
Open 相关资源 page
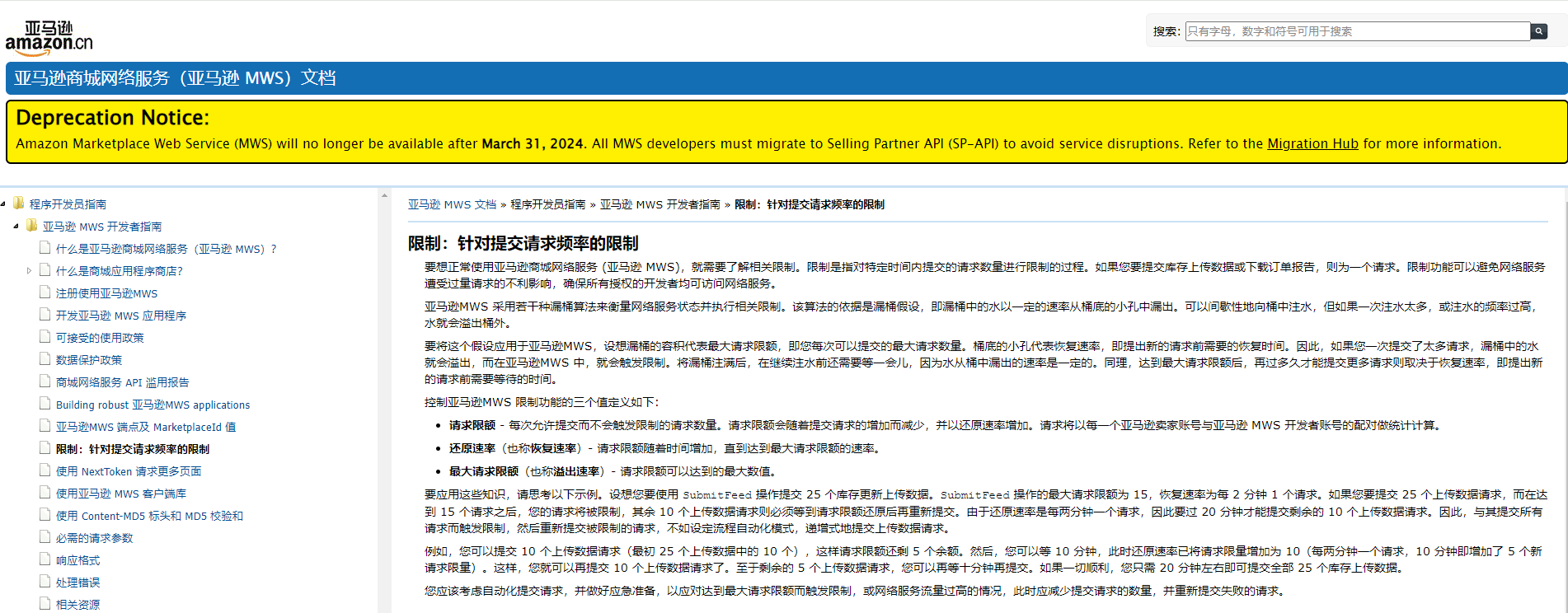[x=77, y=605]
